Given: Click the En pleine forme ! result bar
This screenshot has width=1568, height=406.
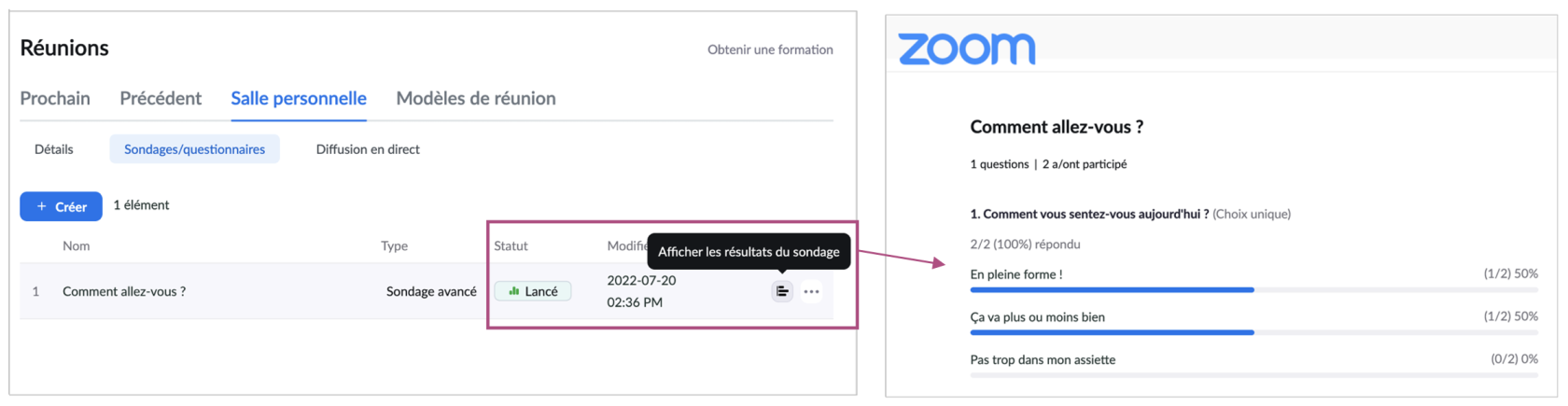Looking at the screenshot, I should click(1253, 289).
